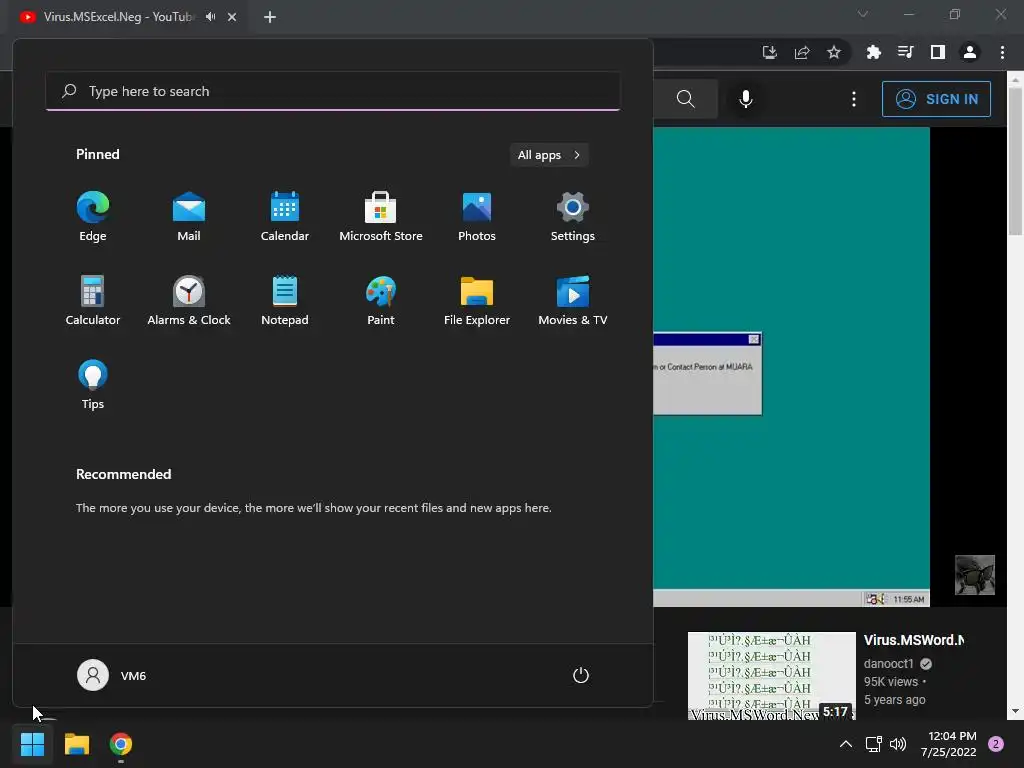Open Microsoft Store from pinned apps
The image size is (1024, 768).
coord(381,216)
